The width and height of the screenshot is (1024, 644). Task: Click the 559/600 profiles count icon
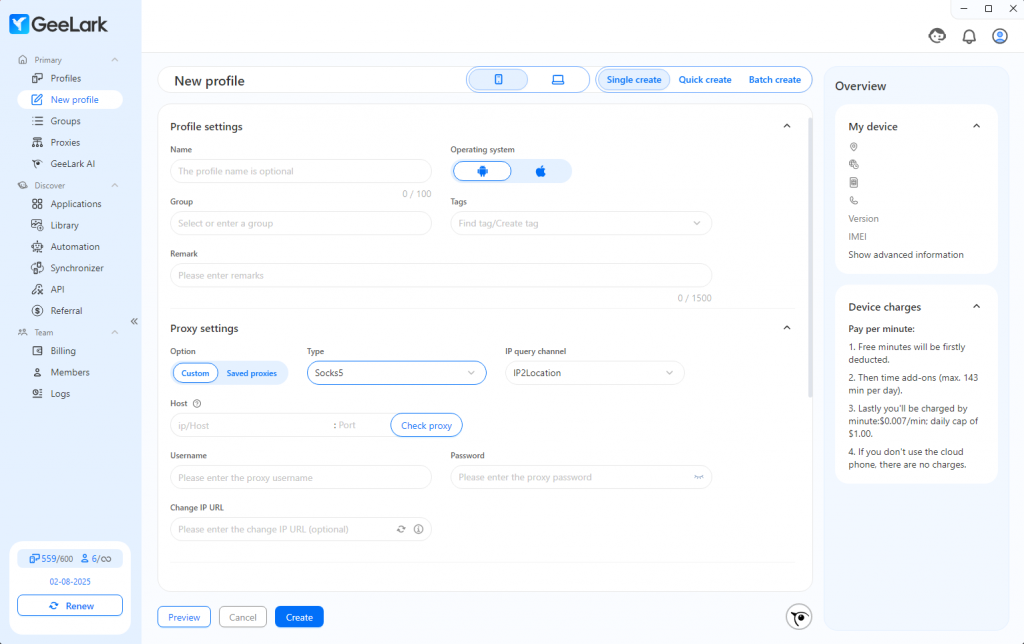[x=34, y=559]
